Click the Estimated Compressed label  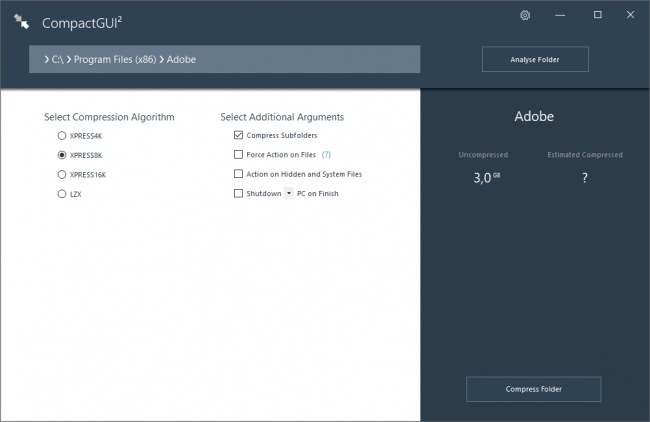585,155
